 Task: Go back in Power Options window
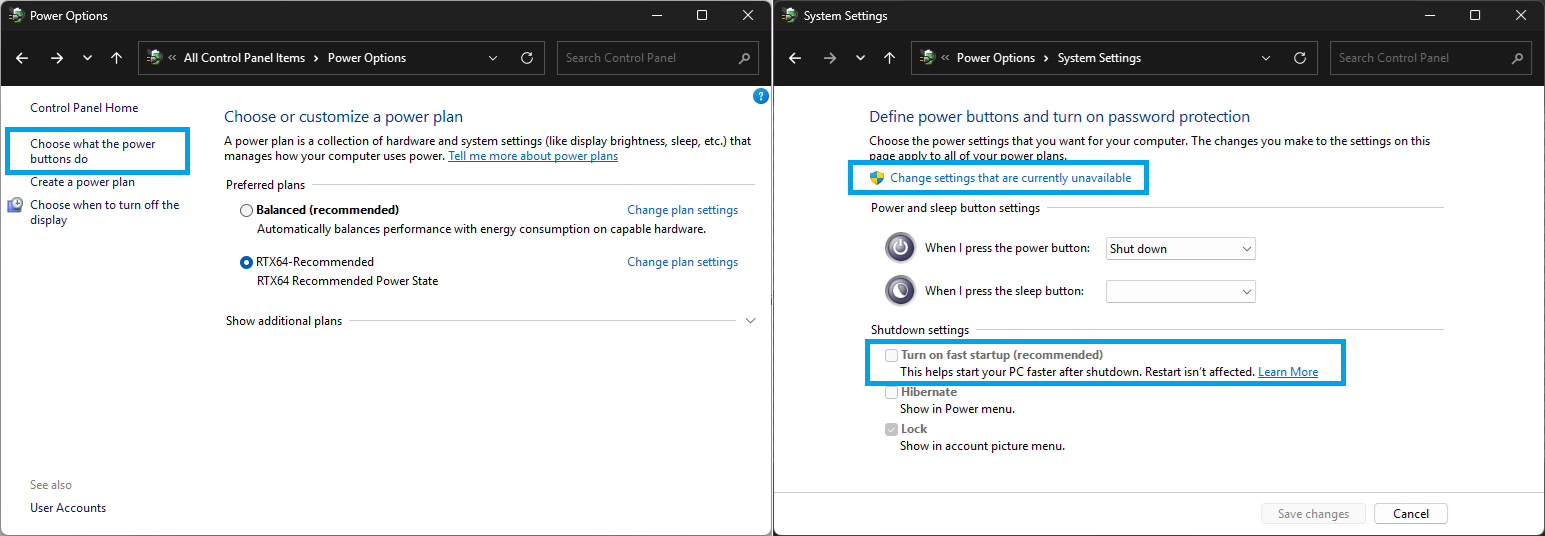tap(22, 58)
